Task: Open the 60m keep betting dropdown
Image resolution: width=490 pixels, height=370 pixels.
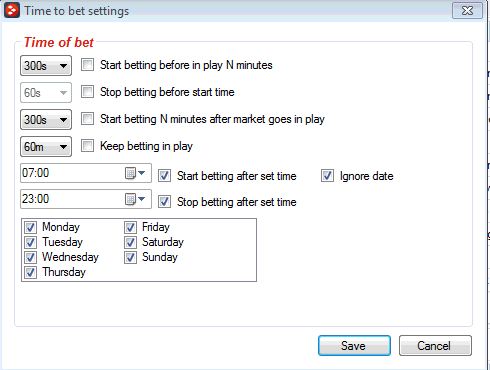Action: coord(46,147)
